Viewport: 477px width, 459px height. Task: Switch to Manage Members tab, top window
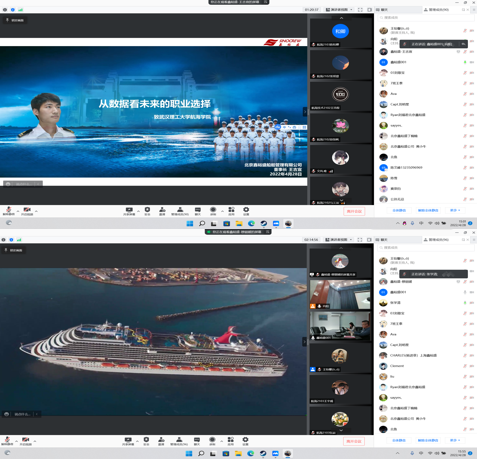coord(436,10)
